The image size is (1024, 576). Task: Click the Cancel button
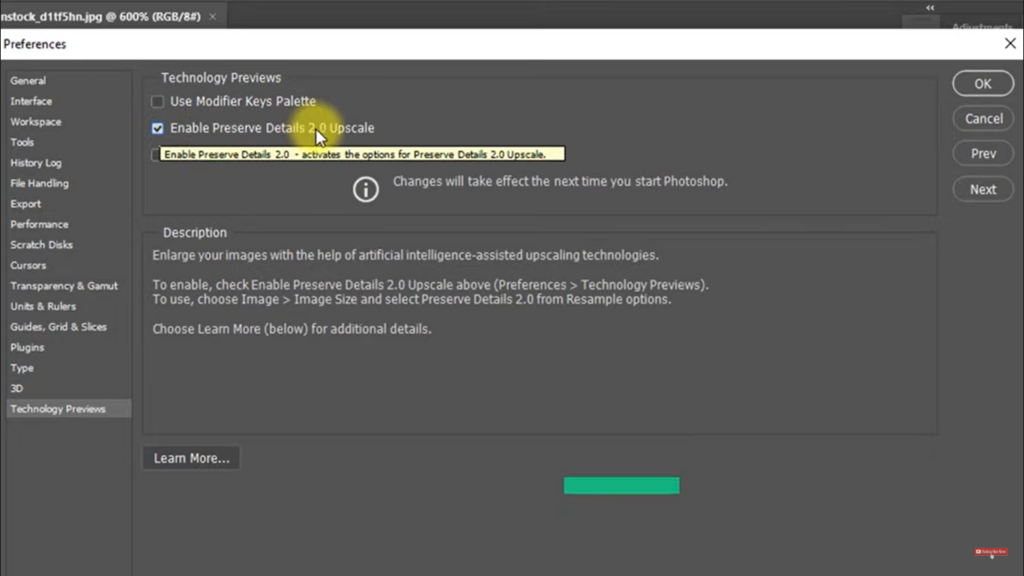(983, 118)
